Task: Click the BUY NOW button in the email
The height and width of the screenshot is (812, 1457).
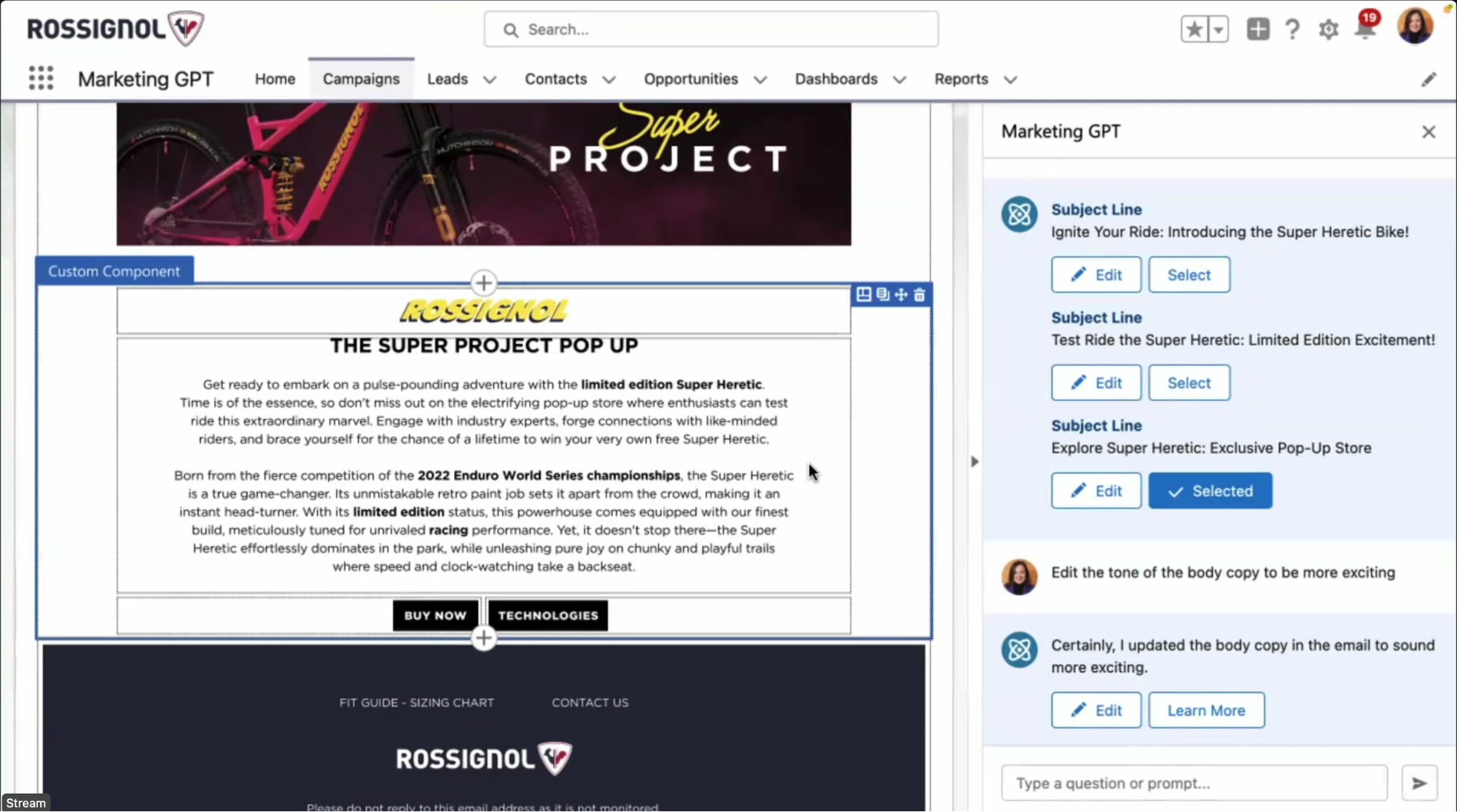Action: click(435, 615)
